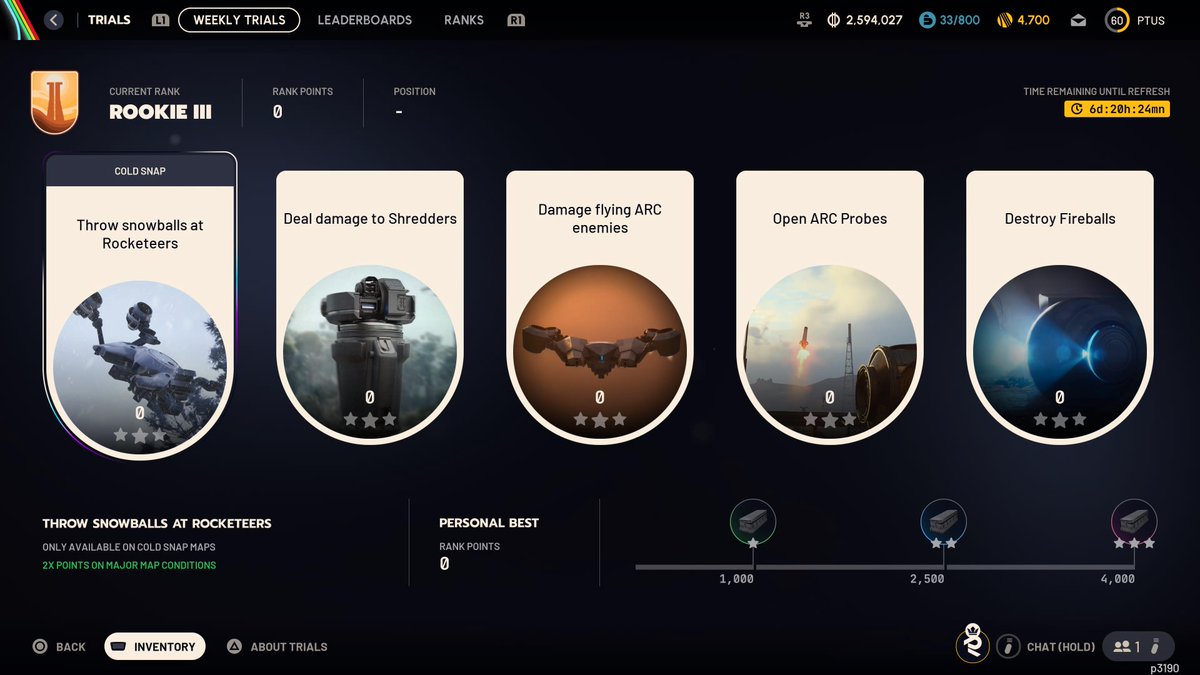This screenshot has height=675, width=1200.
Task: Click the 1,000 milestone label
Action: (x=737, y=579)
